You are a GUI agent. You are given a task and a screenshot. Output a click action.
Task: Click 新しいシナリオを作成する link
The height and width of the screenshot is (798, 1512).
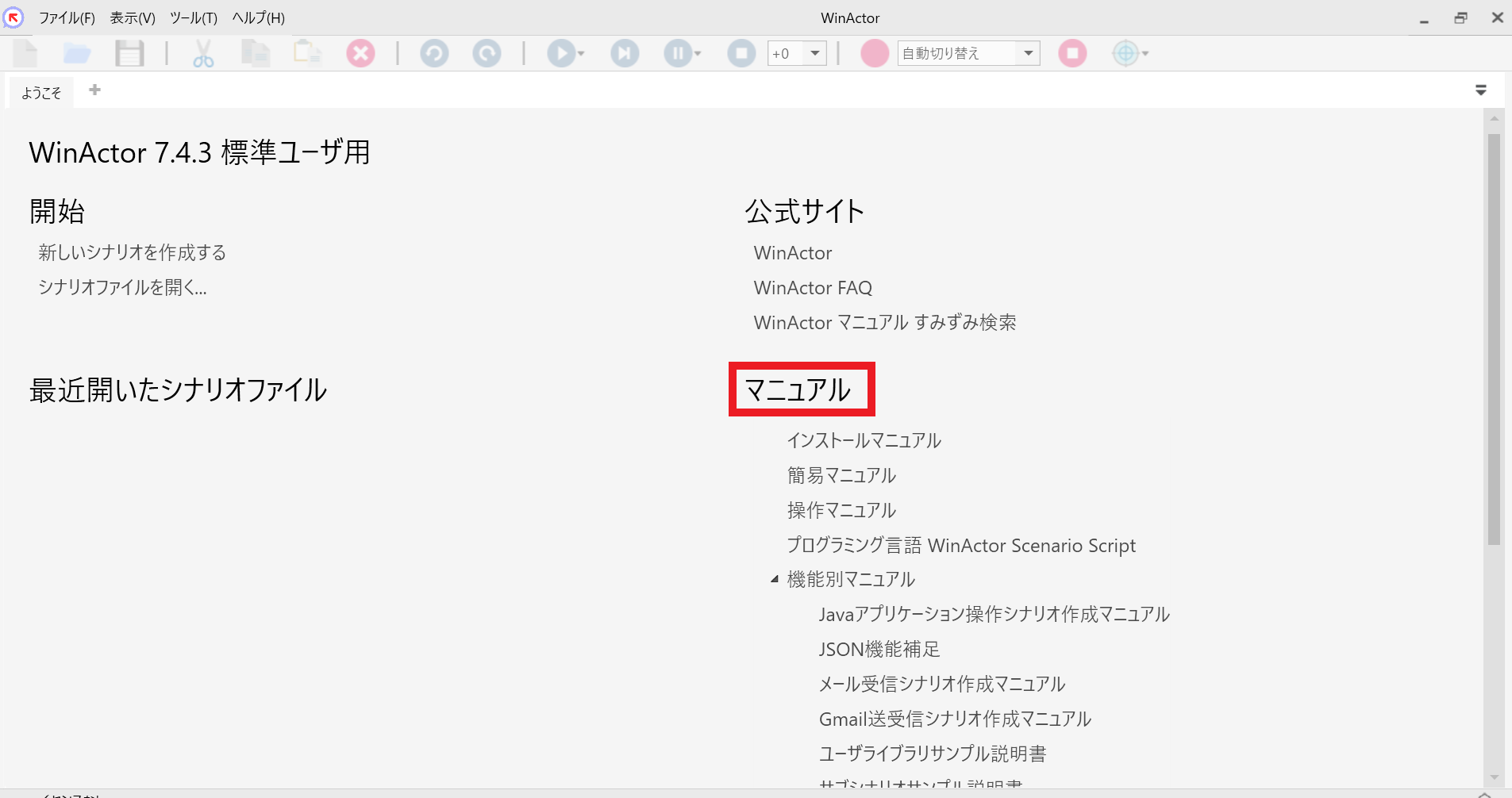click(133, 252)
